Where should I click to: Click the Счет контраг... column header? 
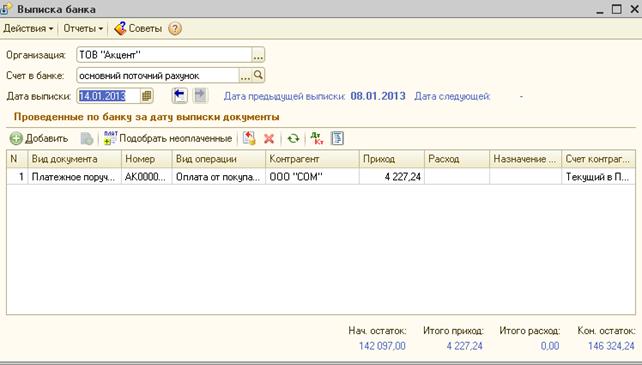pyautogui.click(x=599, y=159)
